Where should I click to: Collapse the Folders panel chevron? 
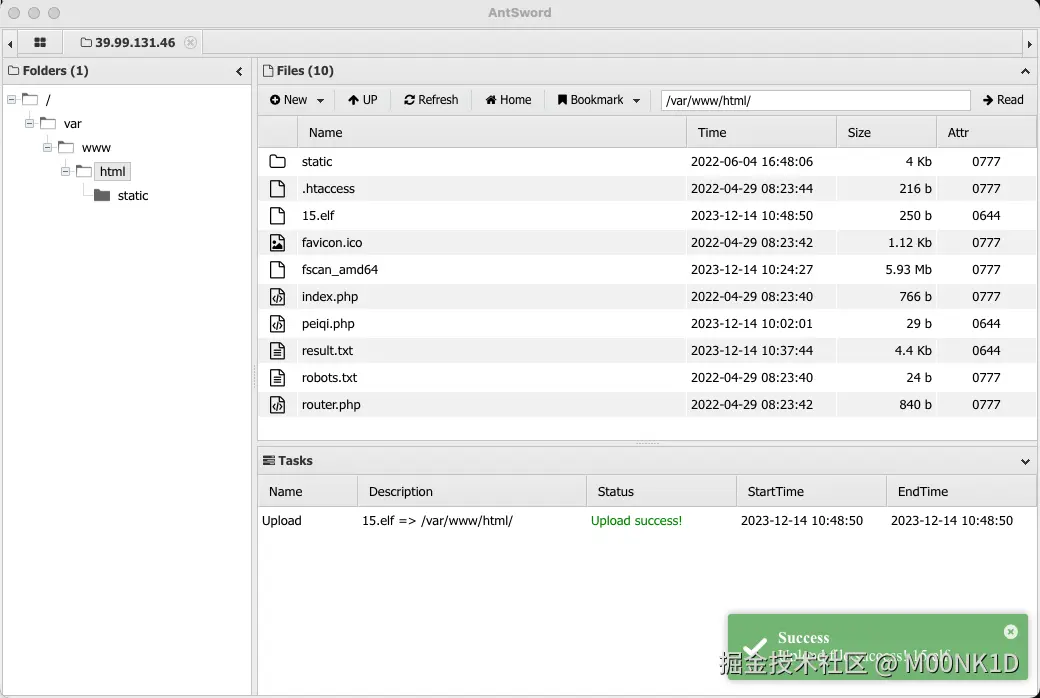(x=239, y=71)
